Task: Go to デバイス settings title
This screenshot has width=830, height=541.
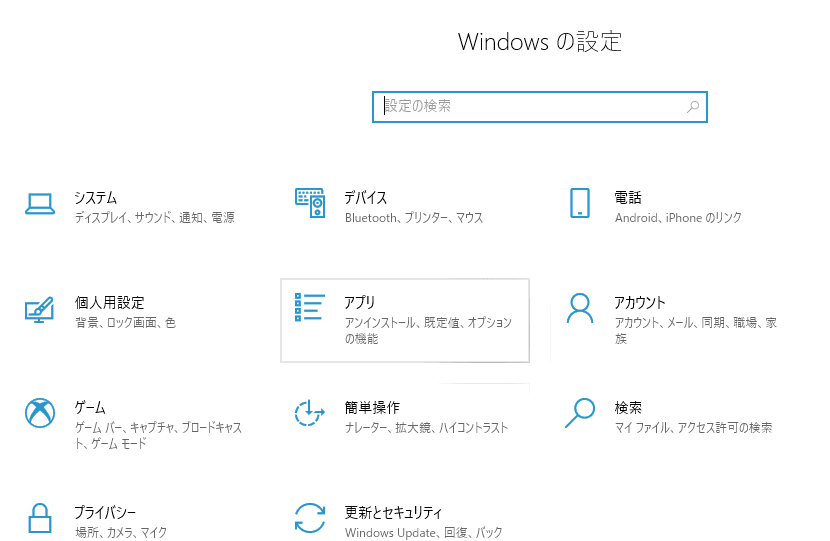Action: tap(366, 198)
